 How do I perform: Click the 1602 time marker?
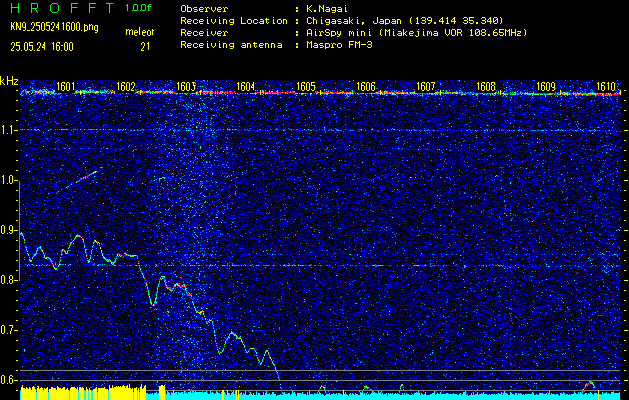click(x=126, y=87)
